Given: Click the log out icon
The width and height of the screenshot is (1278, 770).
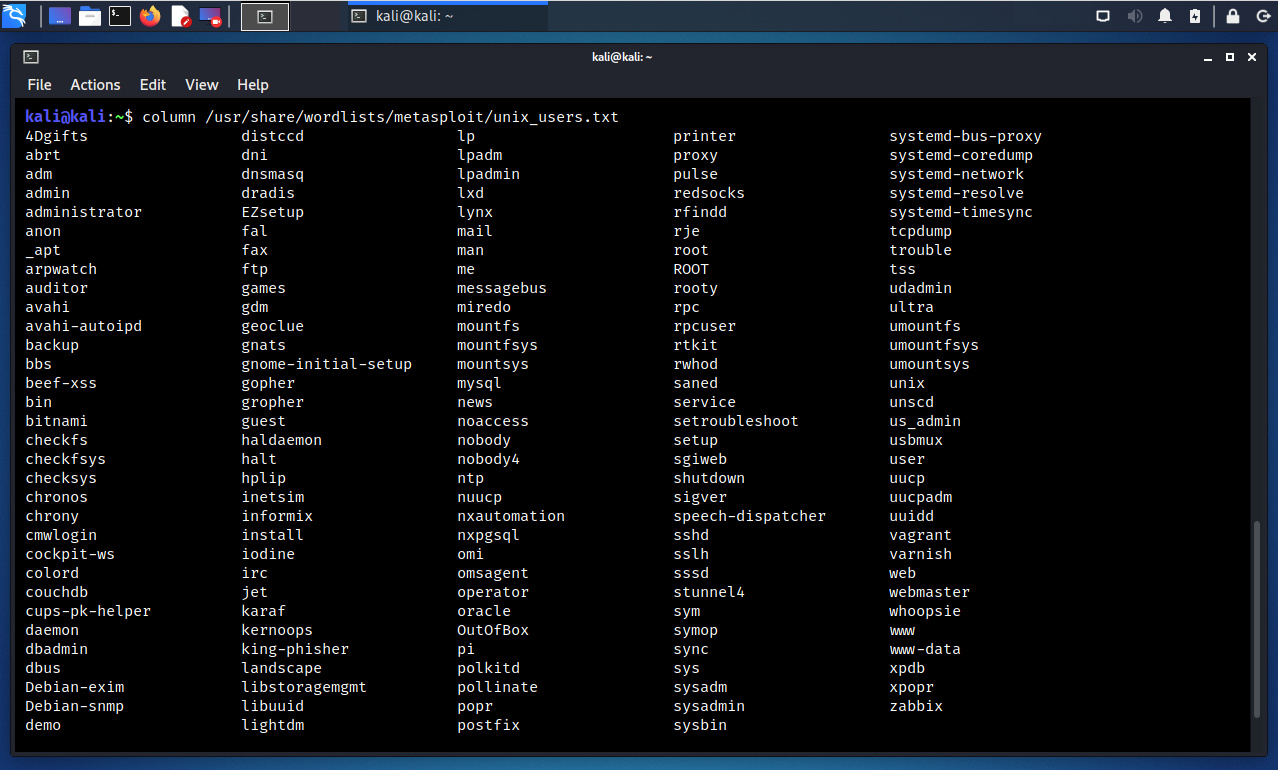Looking at the screenshot, I should pos(1261,16).
